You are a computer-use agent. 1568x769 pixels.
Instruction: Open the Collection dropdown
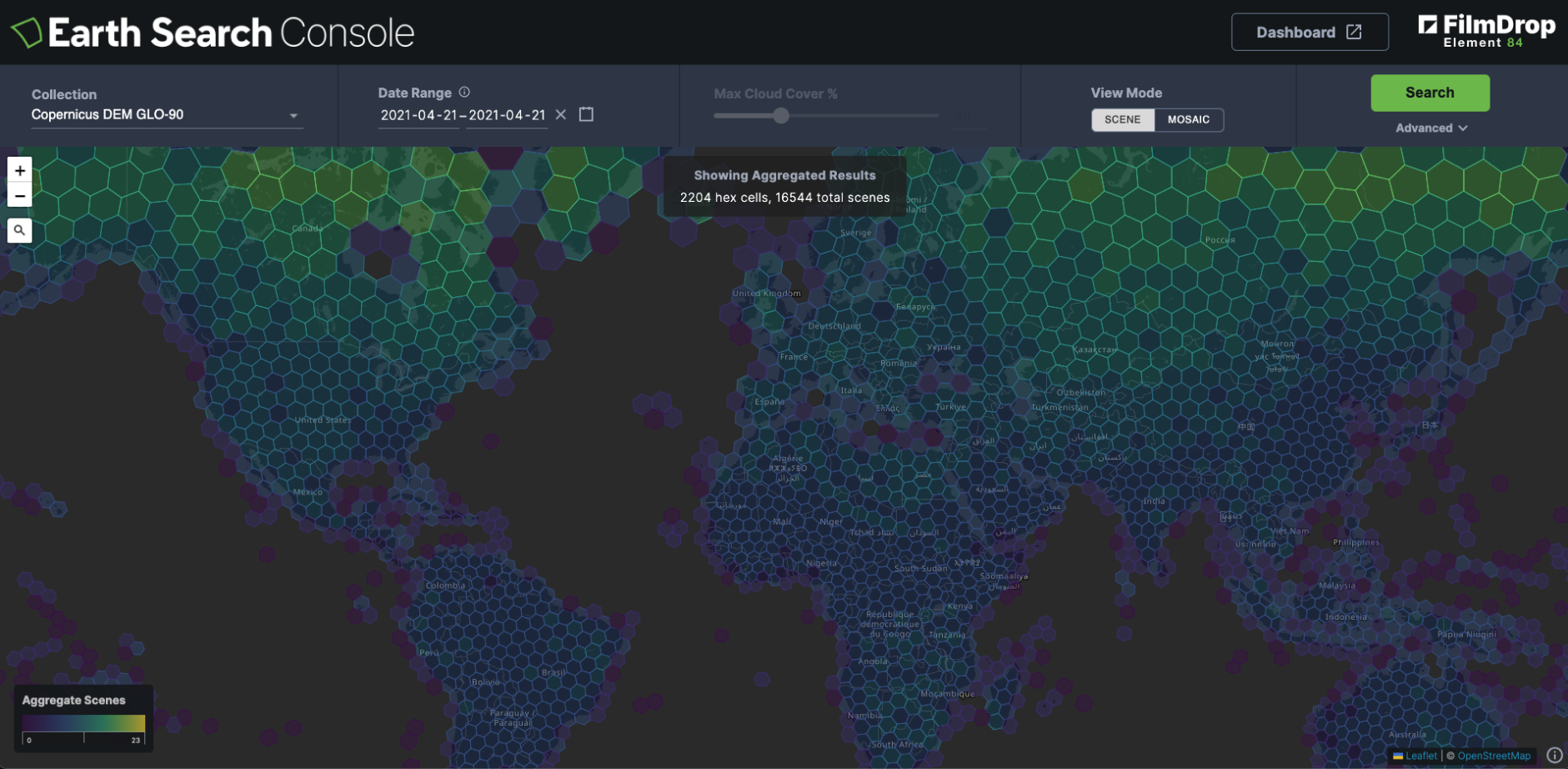[165, 115]
